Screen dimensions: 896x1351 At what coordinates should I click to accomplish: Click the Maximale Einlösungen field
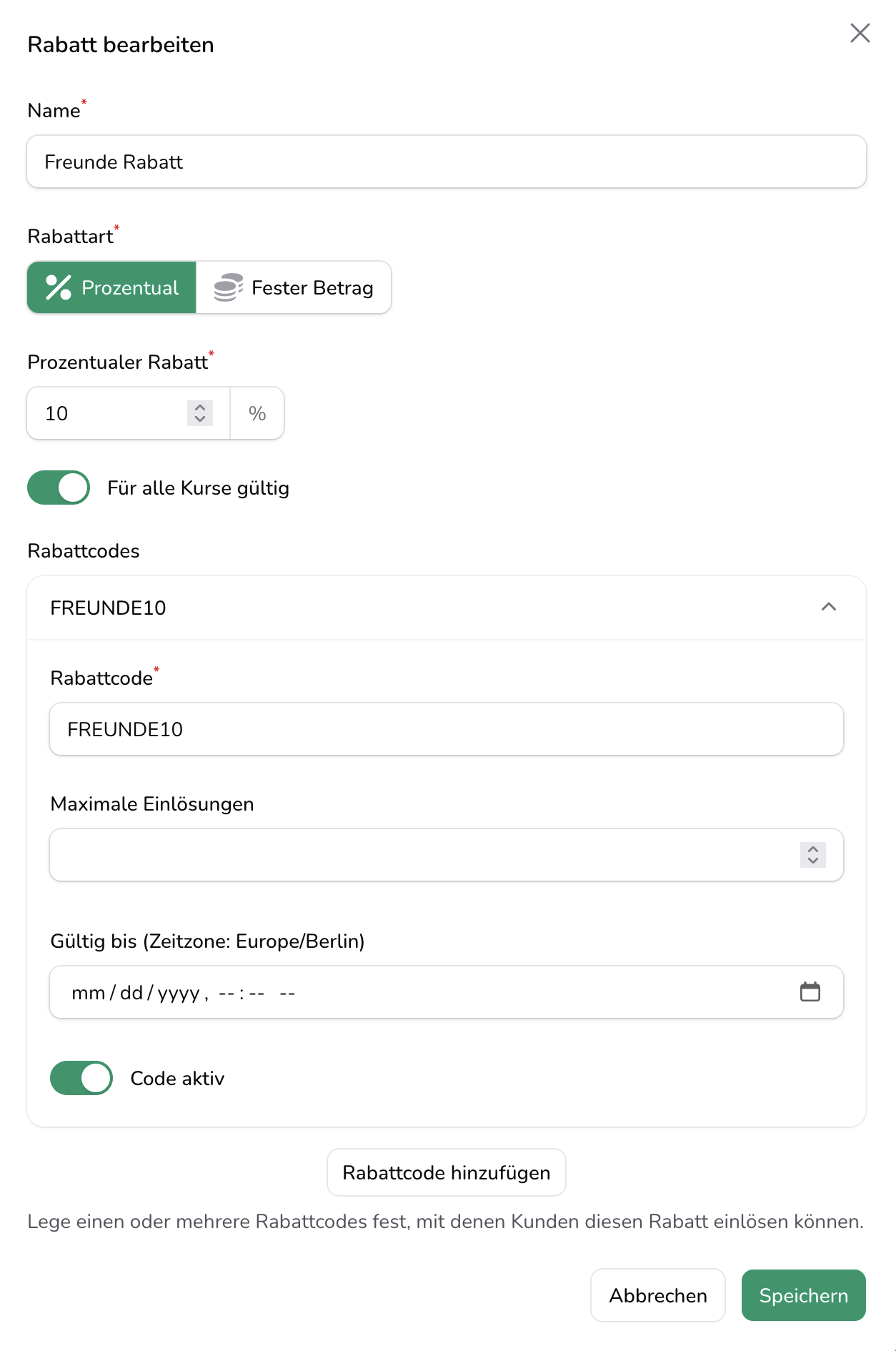447,855
